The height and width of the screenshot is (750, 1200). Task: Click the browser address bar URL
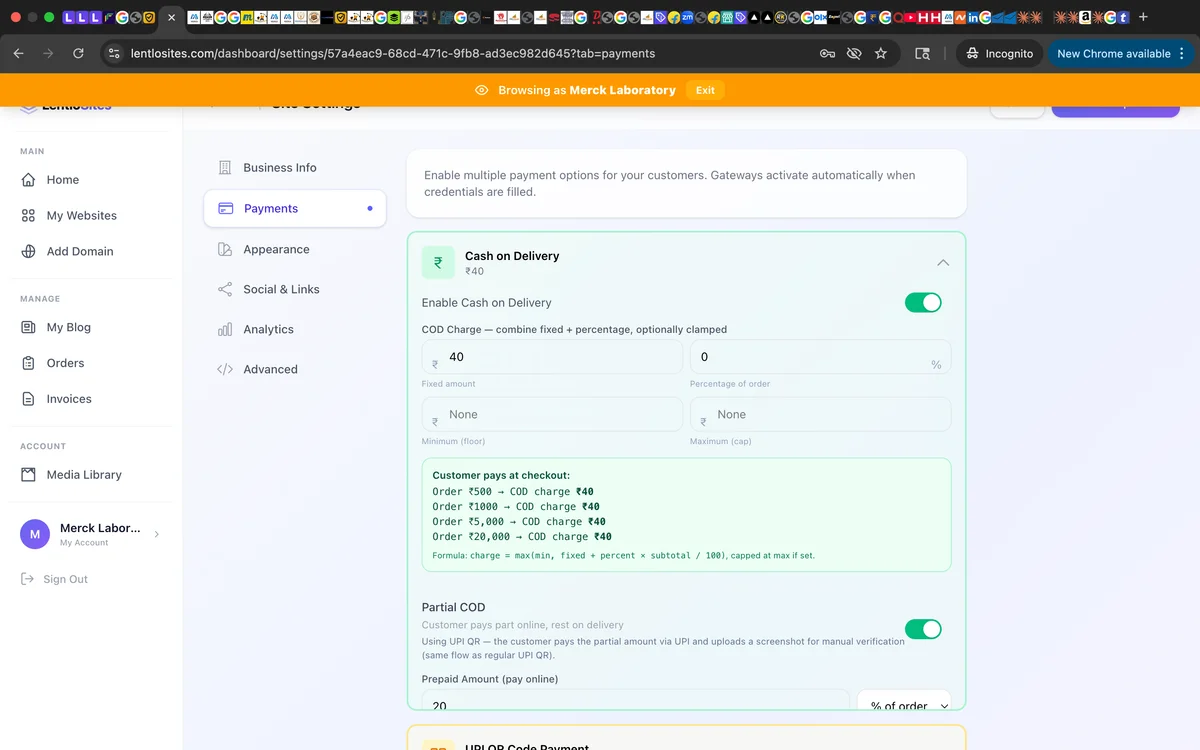393,54
